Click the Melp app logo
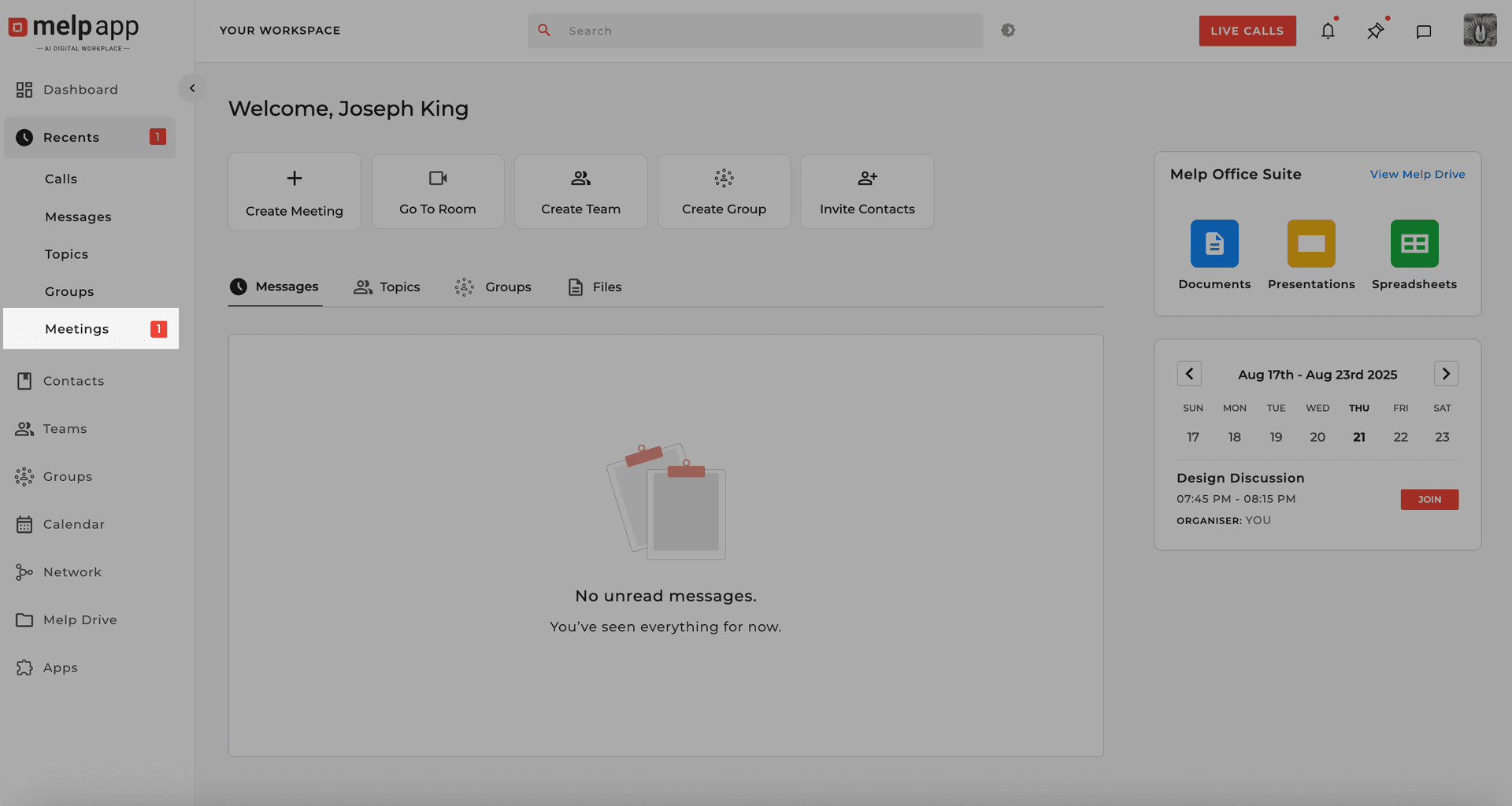1512x806 pixels. (73, 30)
